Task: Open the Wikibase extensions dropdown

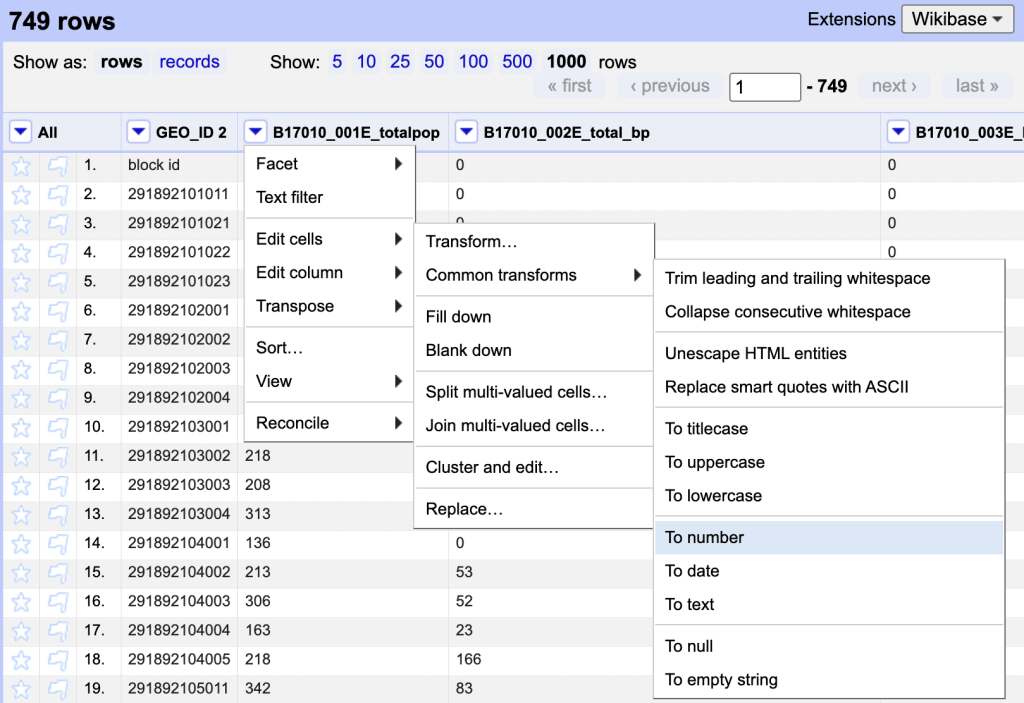Action: click(x=957, y=19)
